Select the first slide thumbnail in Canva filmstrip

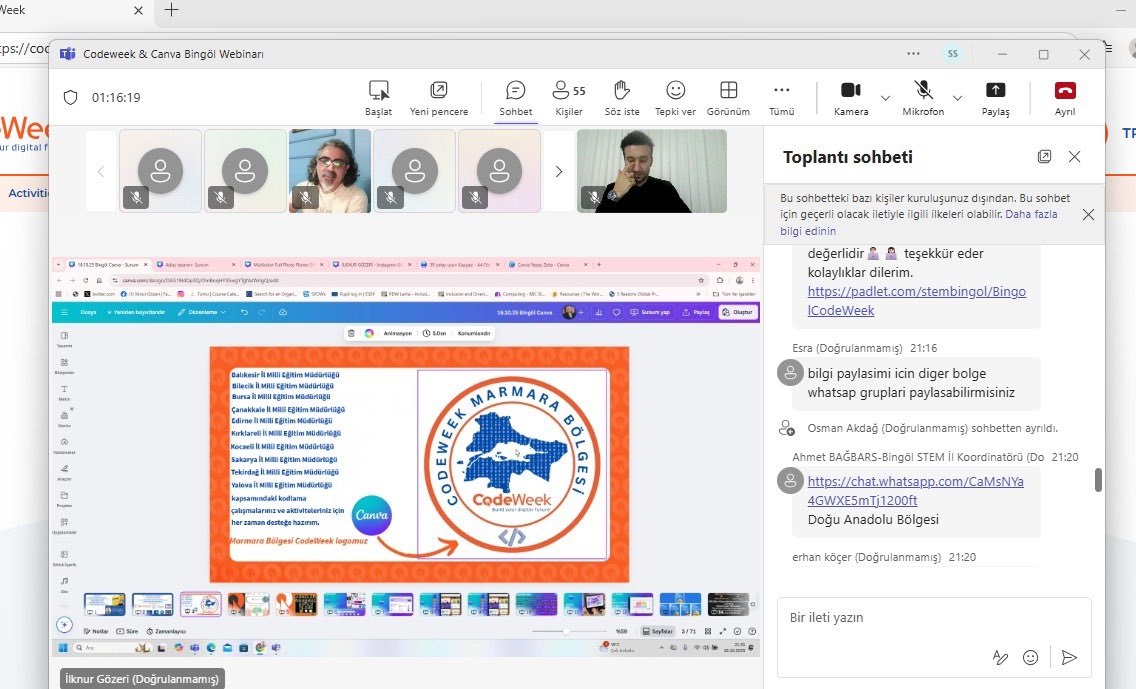point(104,604)
